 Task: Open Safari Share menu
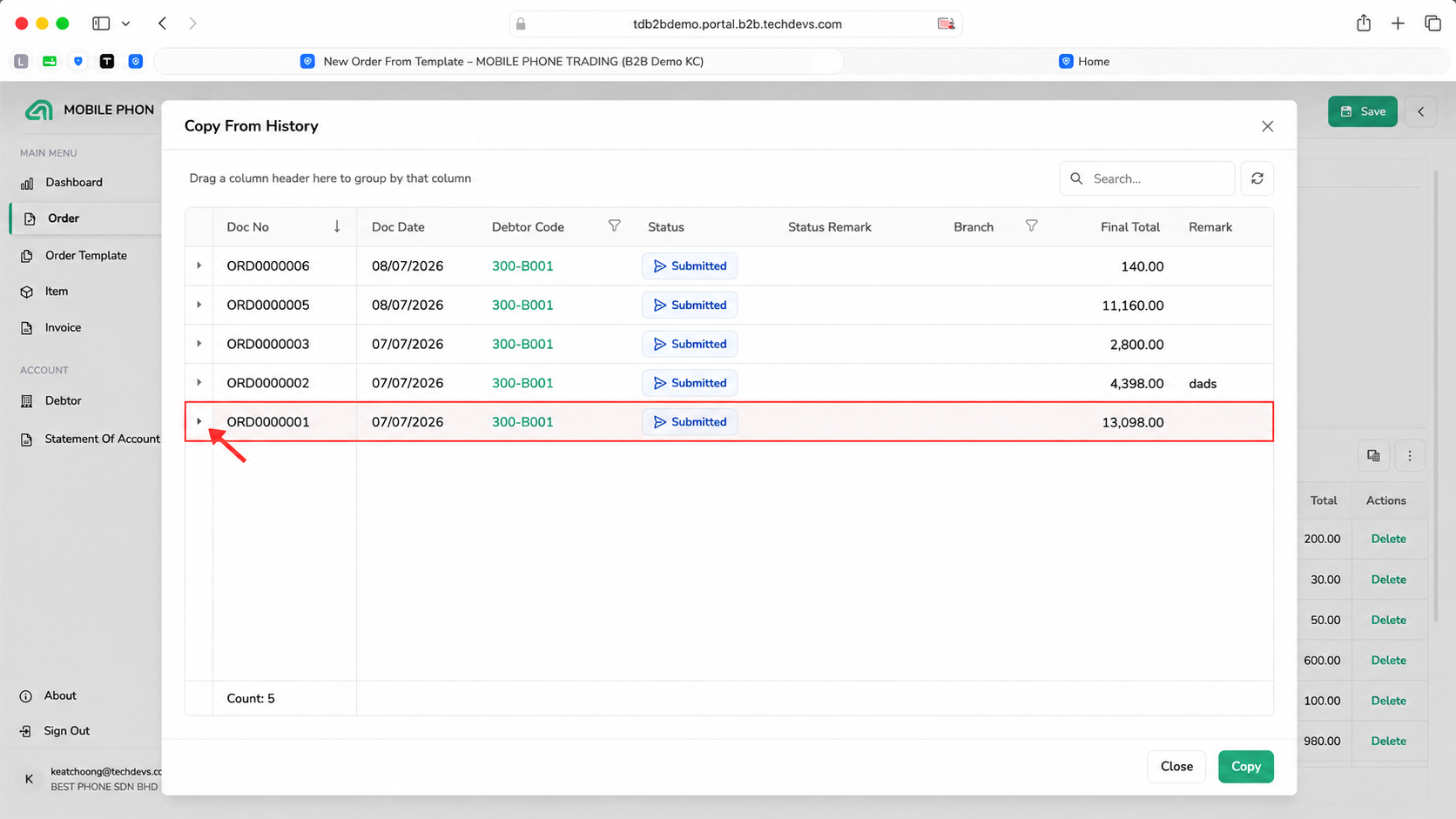[1364, 23]
